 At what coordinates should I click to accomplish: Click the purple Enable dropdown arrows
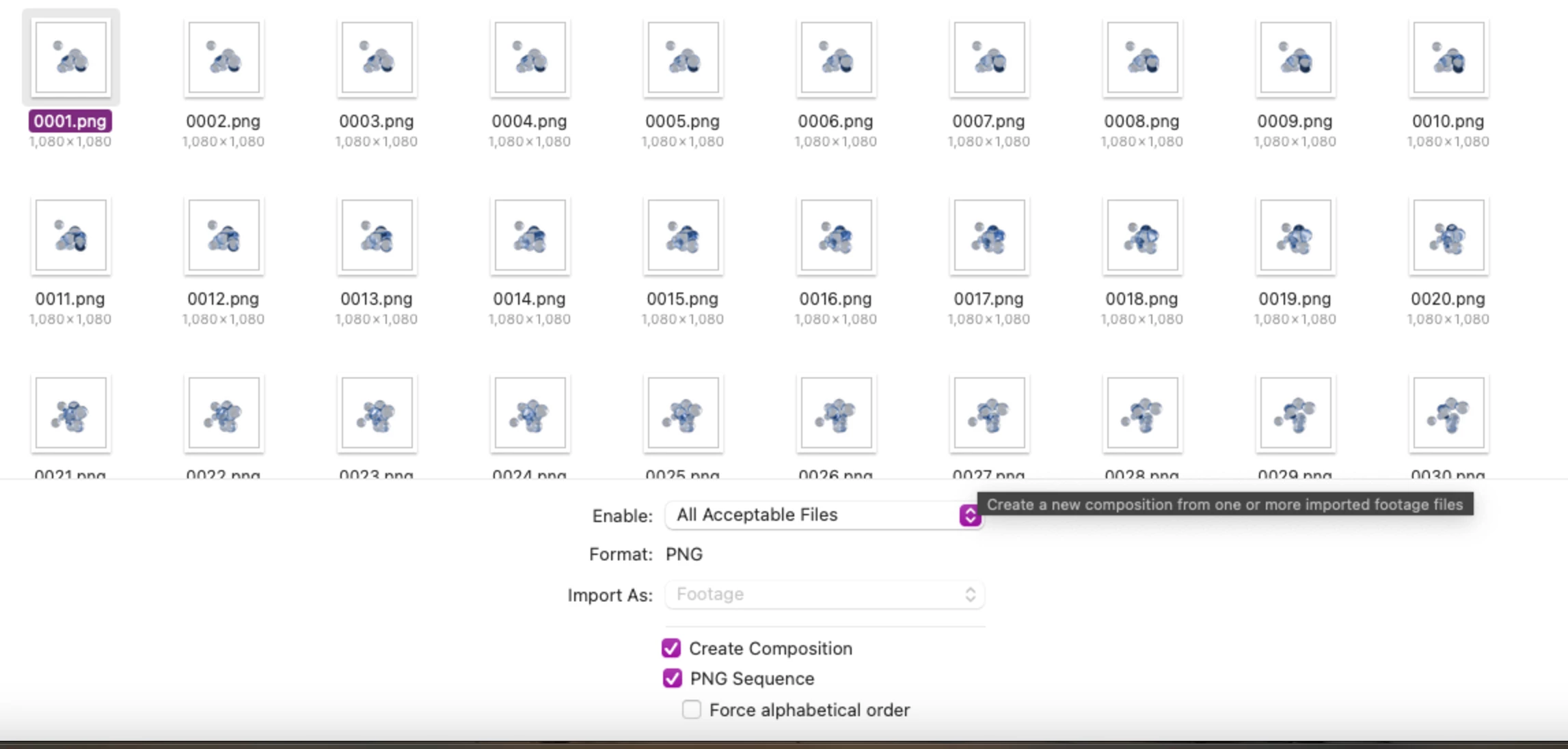(x=969, y=515)
